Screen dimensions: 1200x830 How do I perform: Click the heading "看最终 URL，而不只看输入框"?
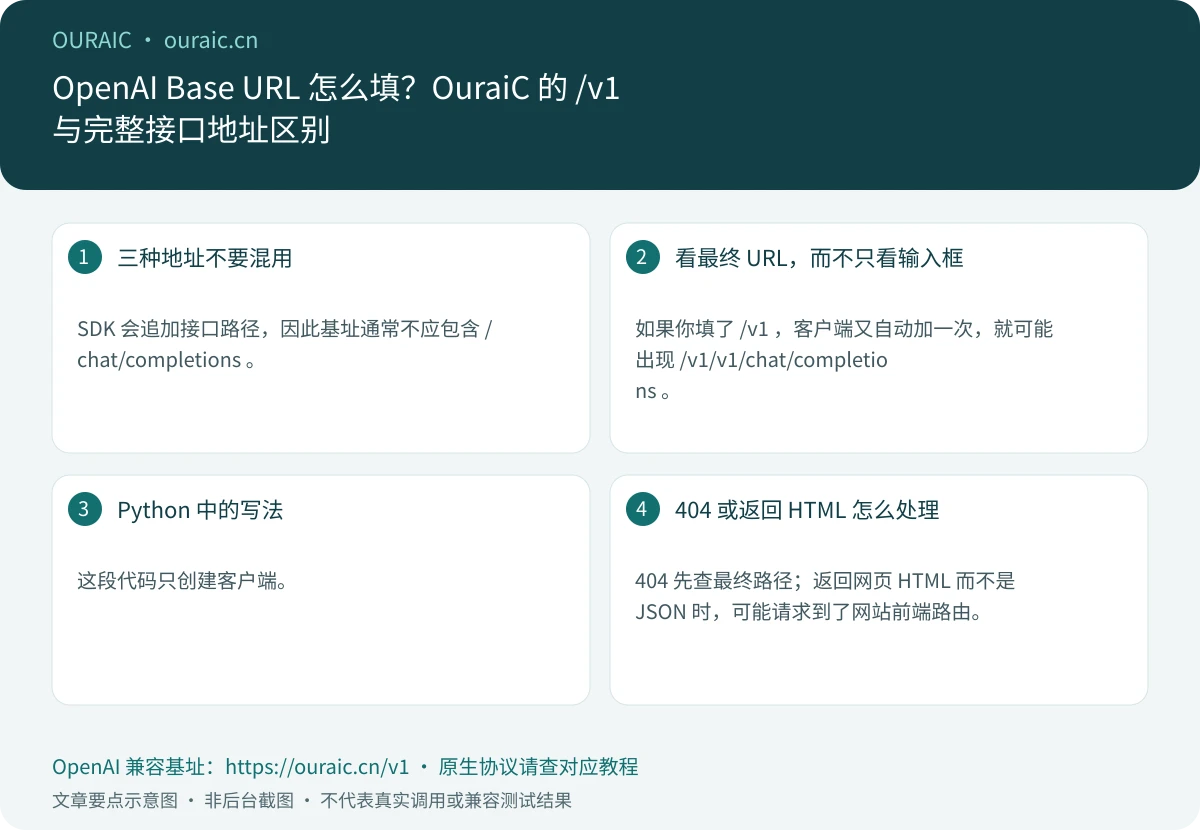[819, 258]
